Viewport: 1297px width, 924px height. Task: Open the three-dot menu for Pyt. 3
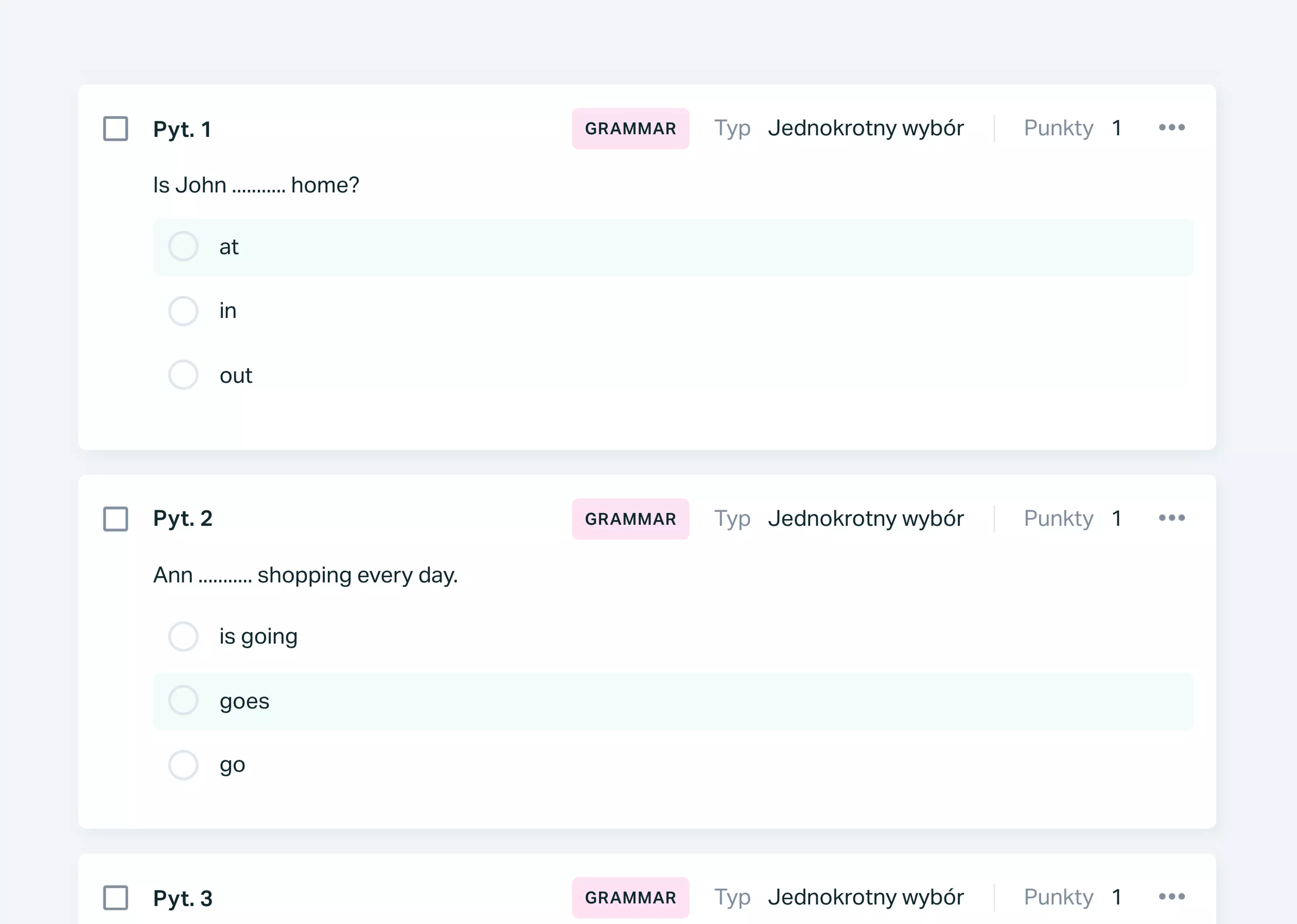coord(1172,897)
